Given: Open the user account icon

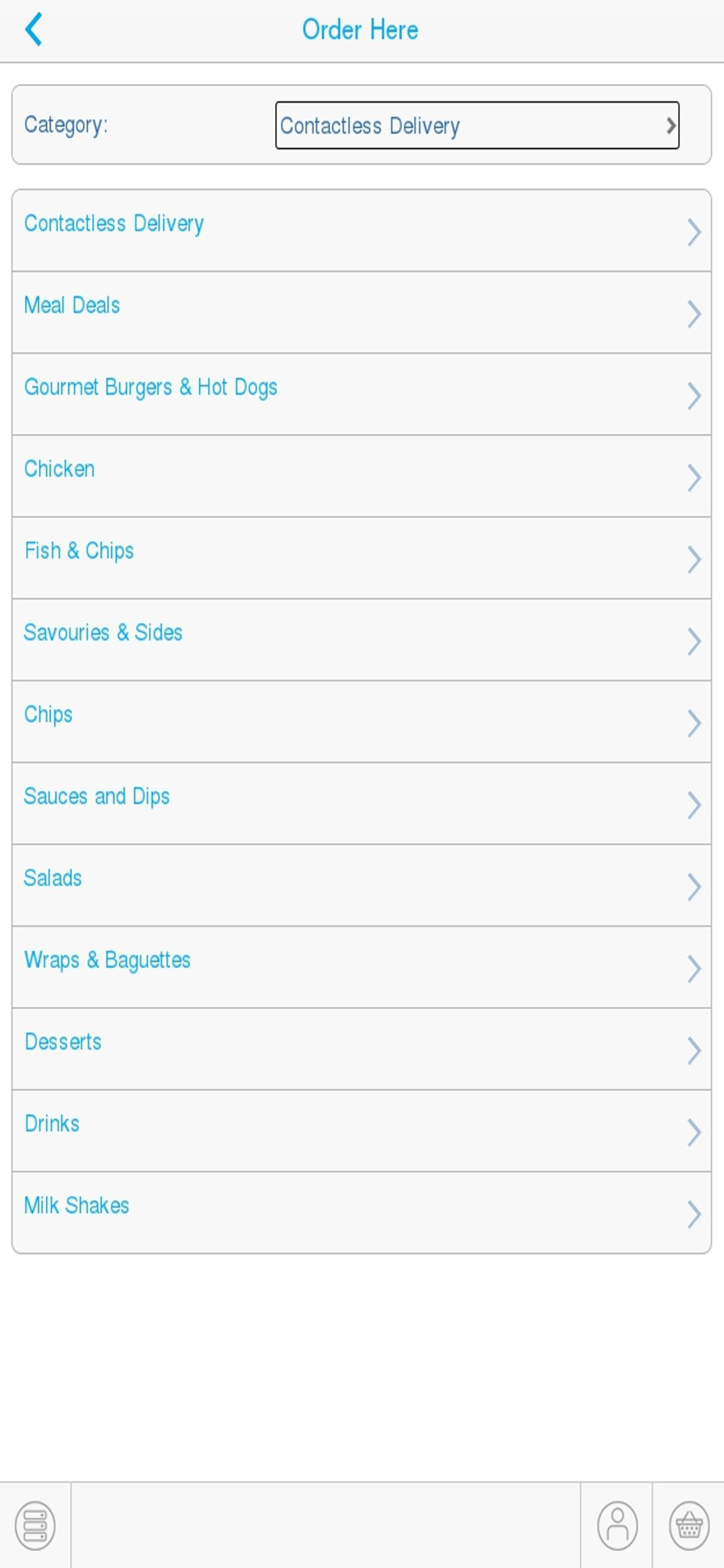Looking at the screenshot, I should point(617,1526).
